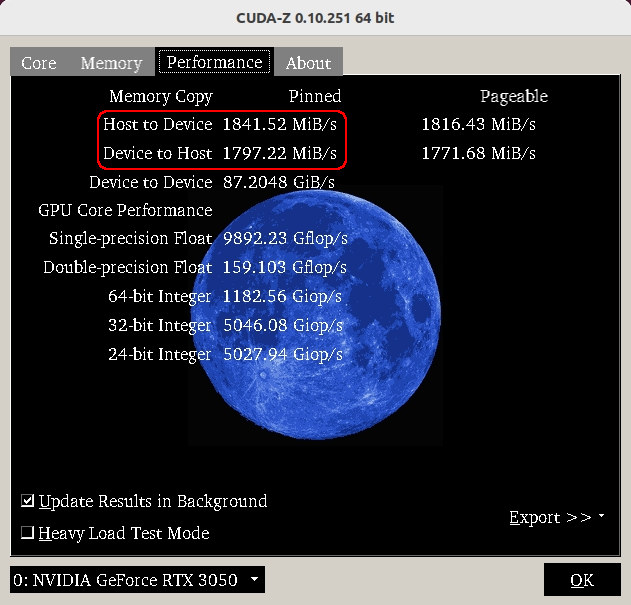The height and width of the screenshot is (605, 631).
Task: Click the CUDA-Z 0.10.251 64 bit title bar
Action: pos(316,18)
